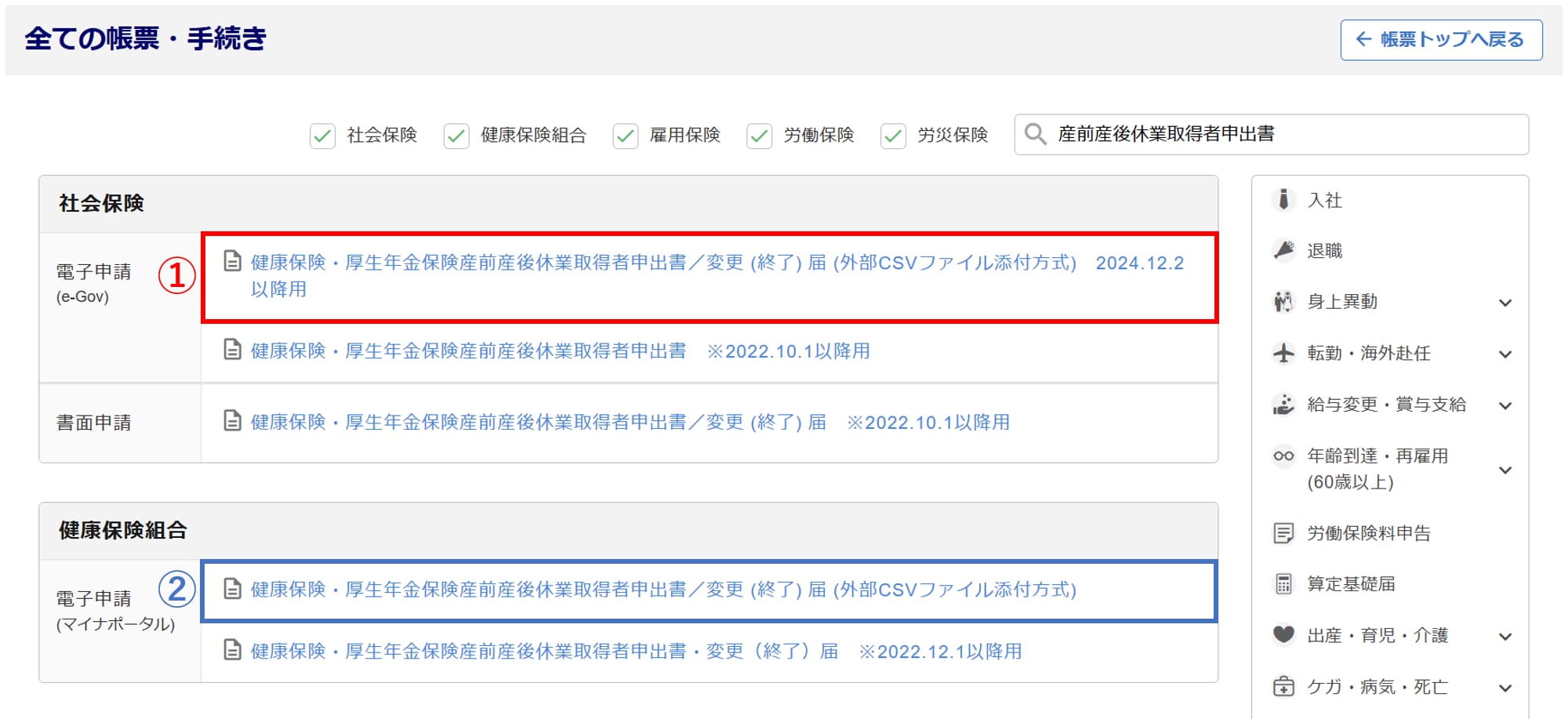Screen dimensions: 1568x719
Task: Click the airplane icon for 転勤・海外赴任
Action: (x=1283, y=354)
